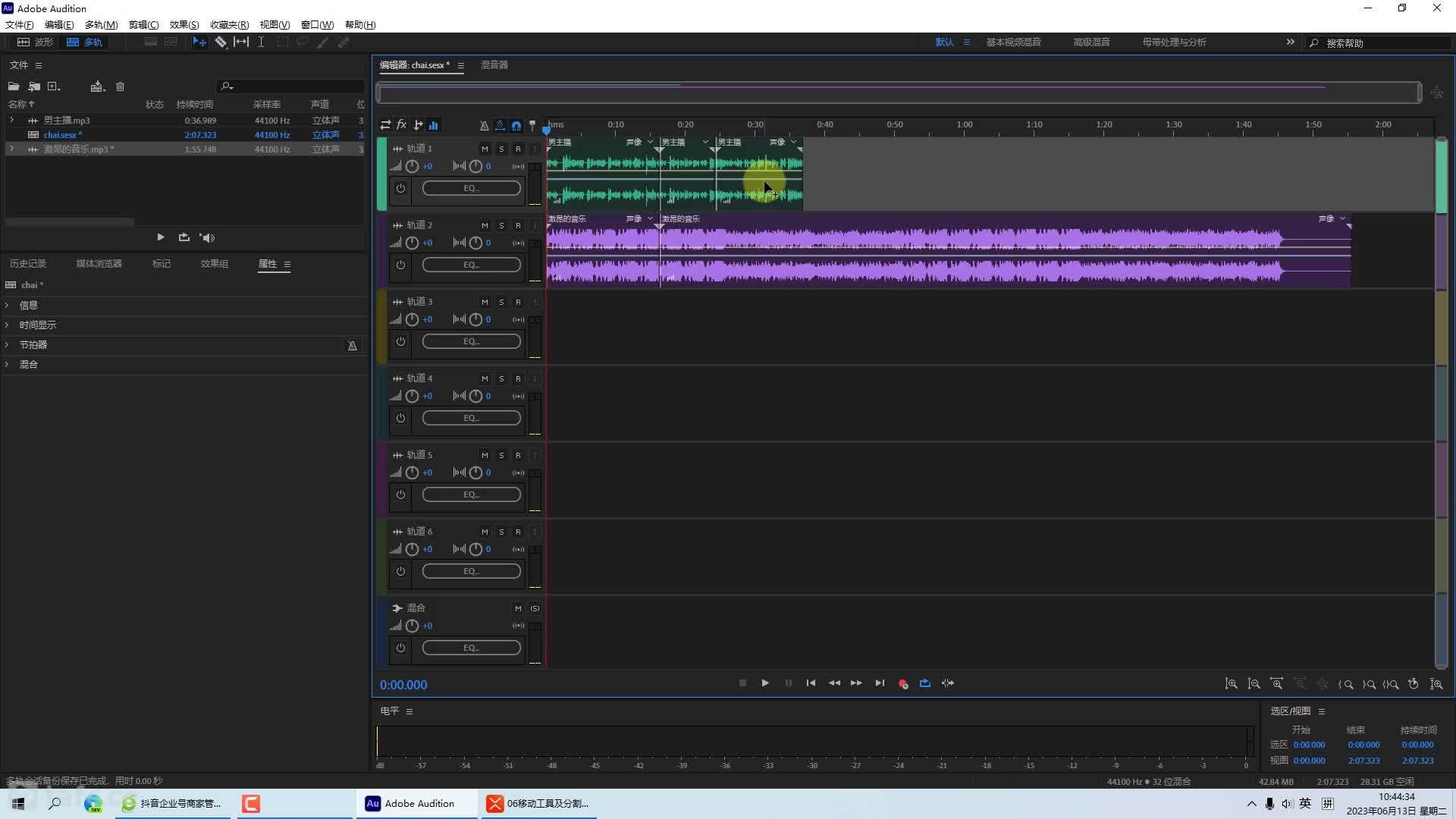Click loop preview icon in Files panel

184,237
